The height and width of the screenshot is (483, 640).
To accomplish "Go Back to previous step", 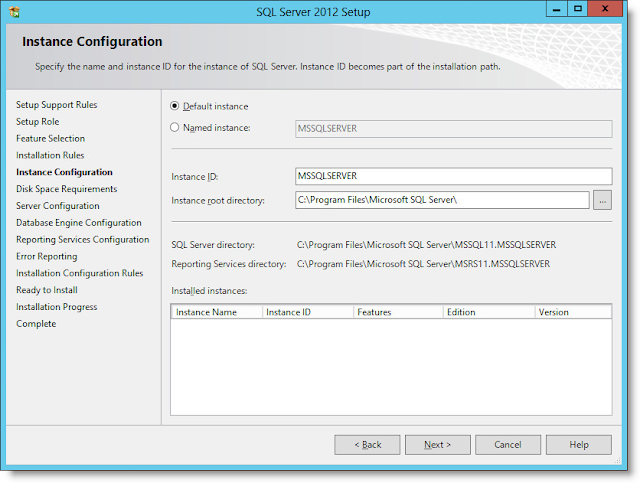I will click(367, 445).
